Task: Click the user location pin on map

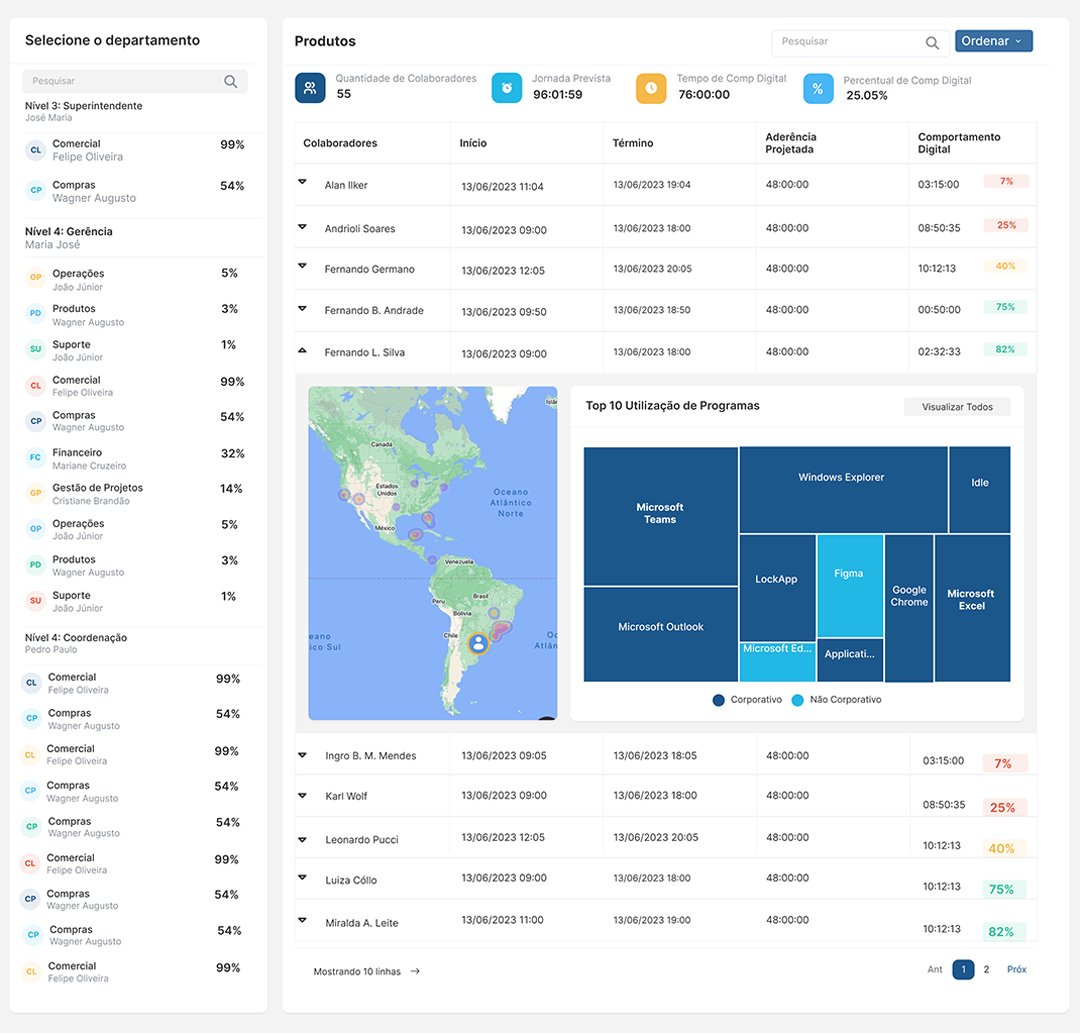Action: coord(479,642)
